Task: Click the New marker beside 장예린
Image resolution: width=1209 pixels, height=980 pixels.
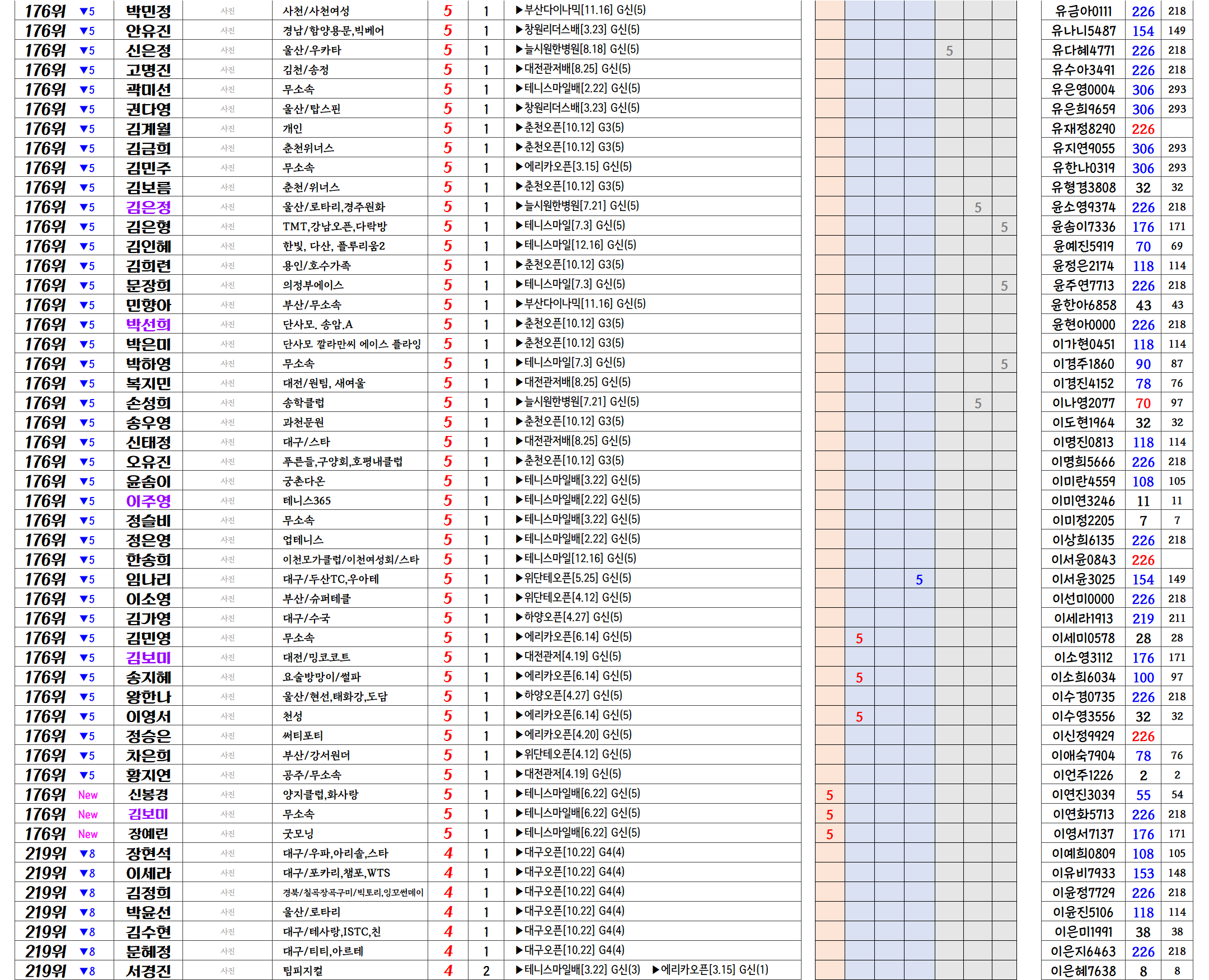Action: pyautogui.click(x=87, y=834)
